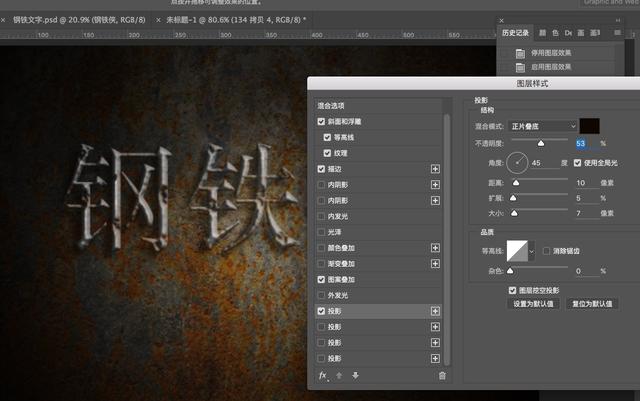Click the fx add-effect icon

point(323,376)
